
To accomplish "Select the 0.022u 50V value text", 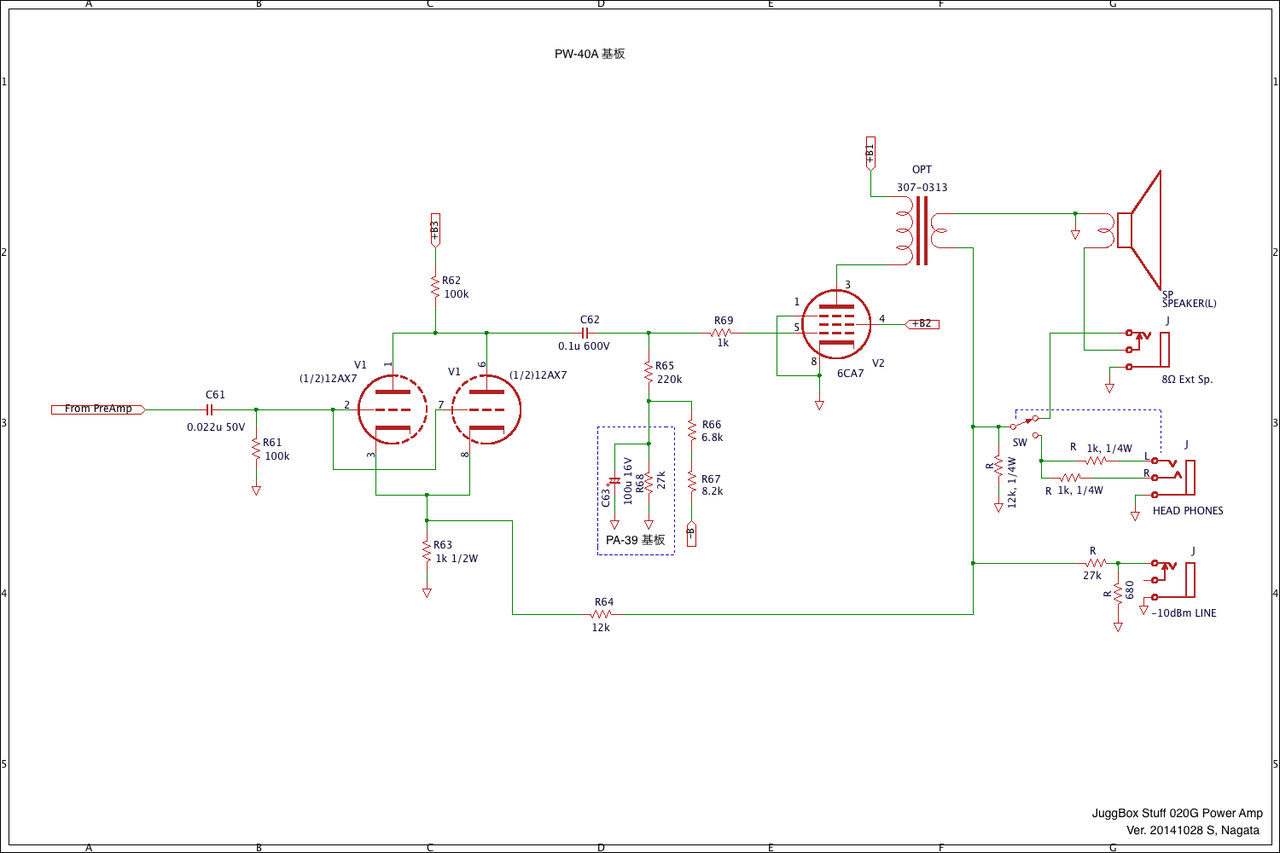I will point(216,427).
